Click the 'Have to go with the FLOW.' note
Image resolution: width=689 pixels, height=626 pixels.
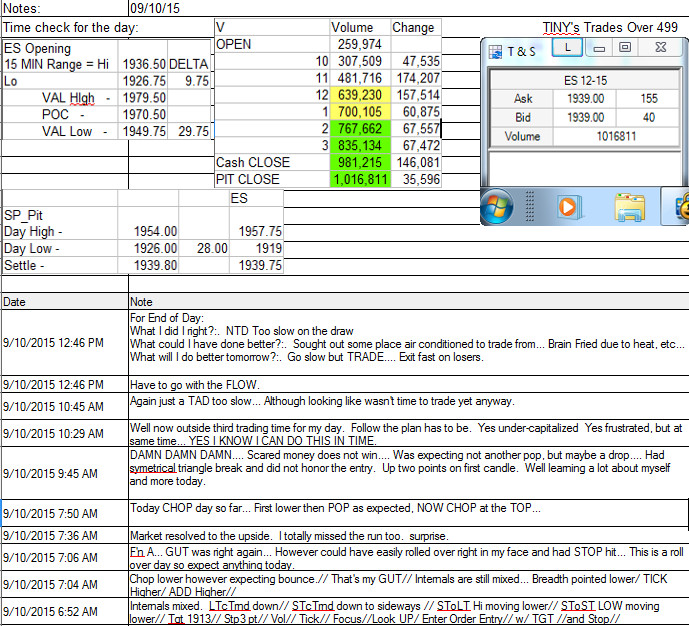[409, 385]
